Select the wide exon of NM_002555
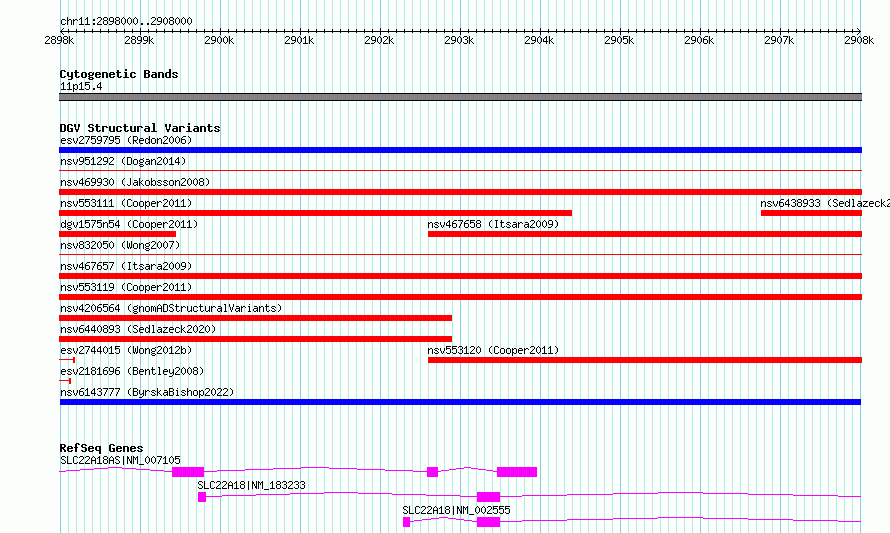The height and width of the screenshot is (533, 890). (488, 522)
